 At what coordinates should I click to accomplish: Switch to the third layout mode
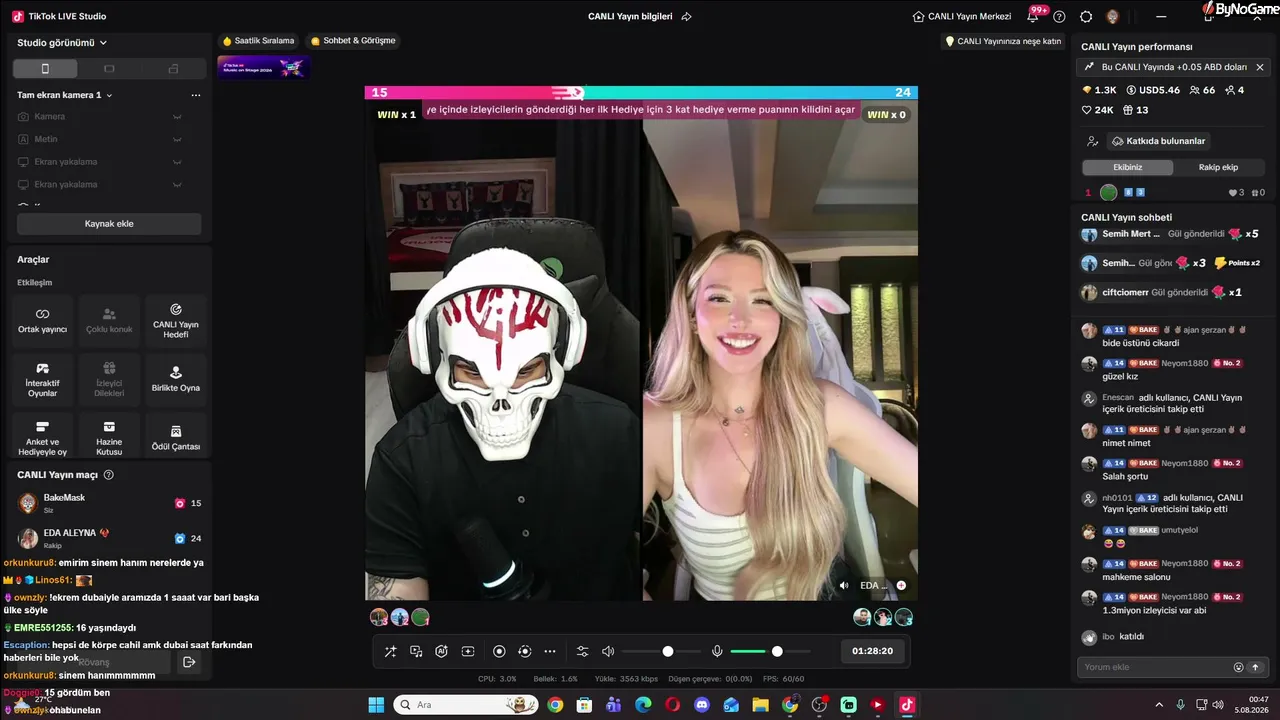[173, 69]
